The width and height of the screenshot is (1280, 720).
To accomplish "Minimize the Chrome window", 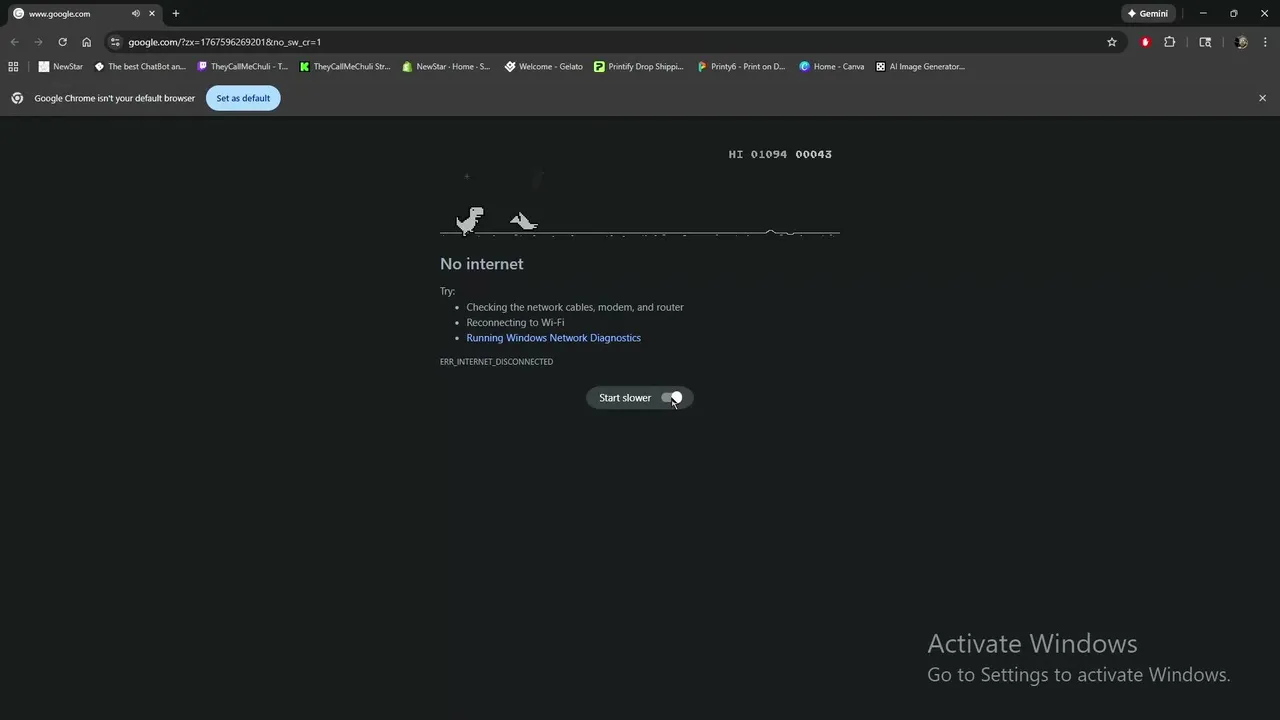I will [x=1203, y=14].
